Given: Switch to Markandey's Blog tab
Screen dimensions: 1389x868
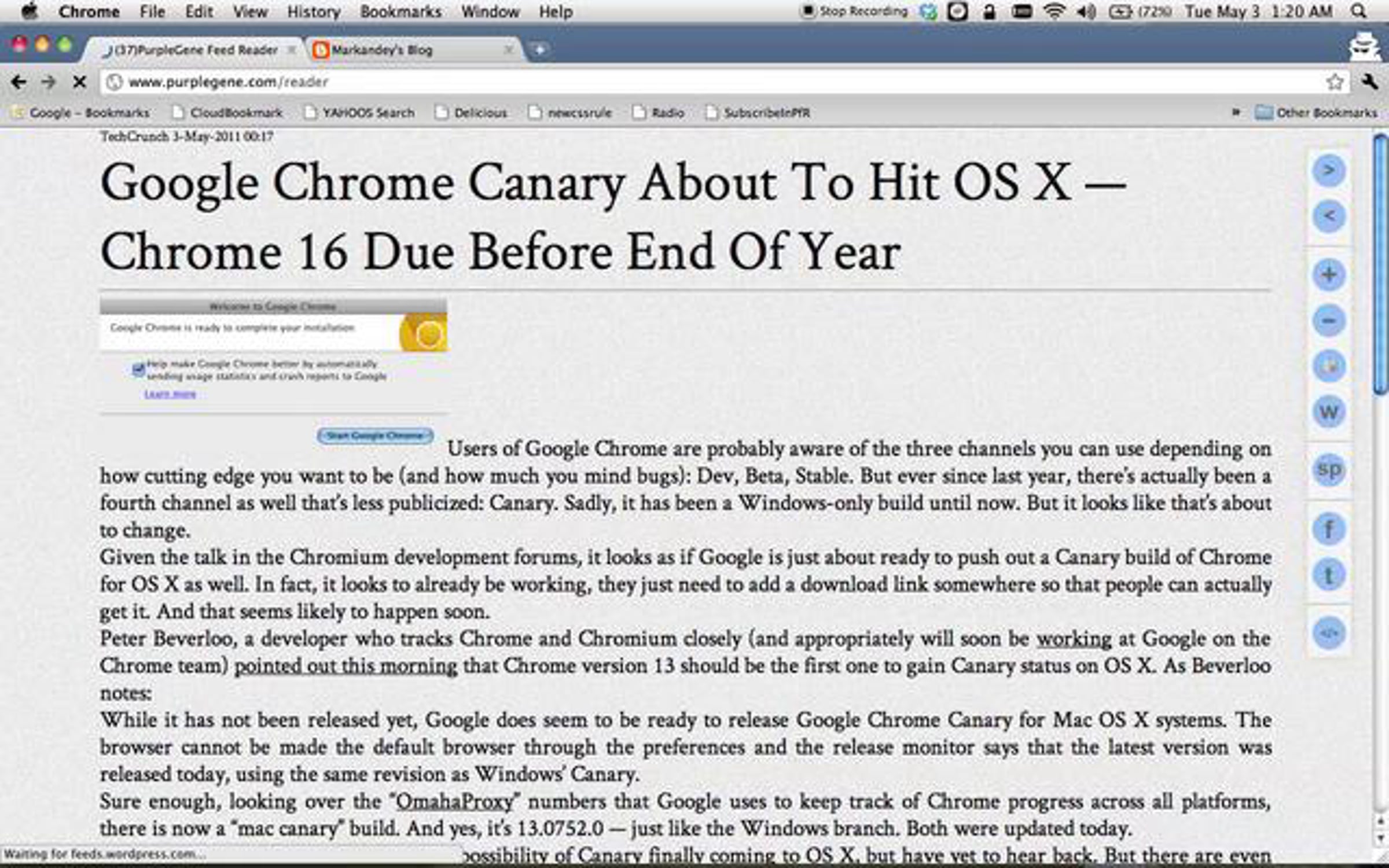Looking at the screenshot, I should 382,50.
